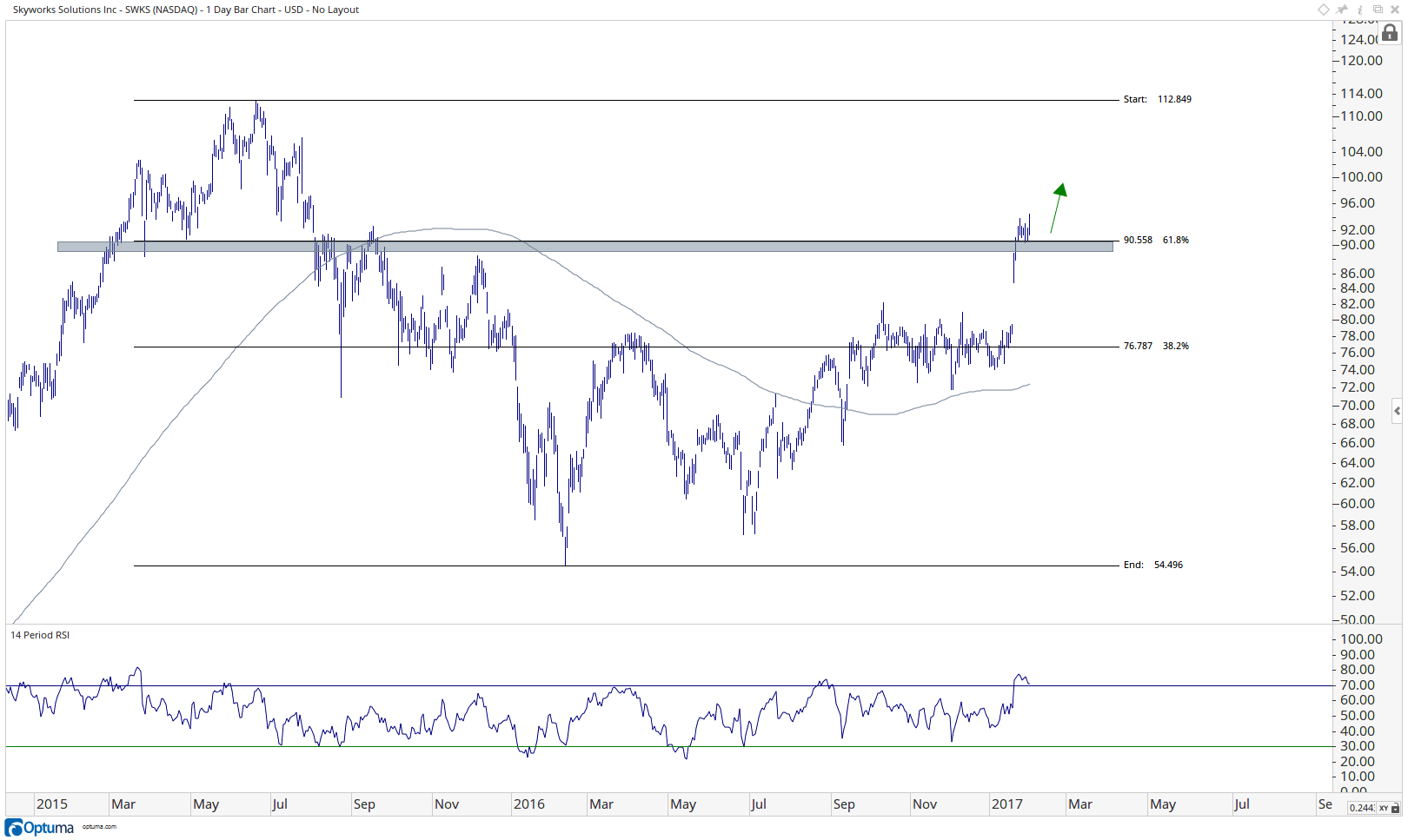Viewport: 1408px width, 840px height.
Task: Click the detach window icon in header
Action: point(1378,10)
